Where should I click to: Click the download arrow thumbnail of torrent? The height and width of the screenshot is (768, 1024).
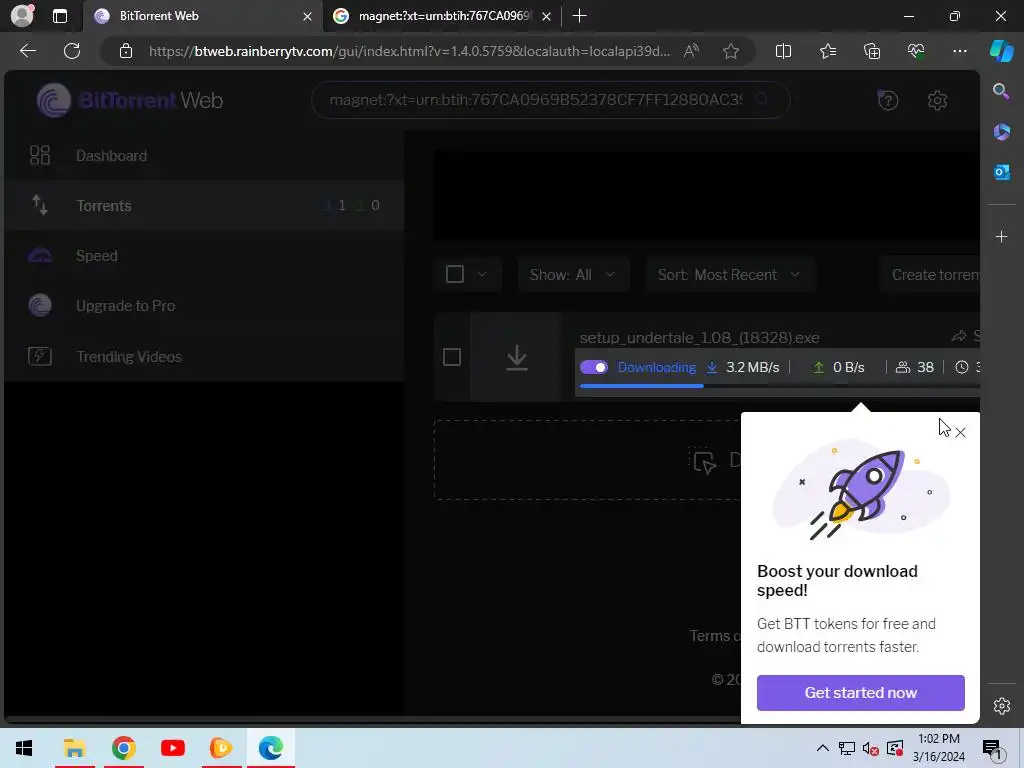517,357
